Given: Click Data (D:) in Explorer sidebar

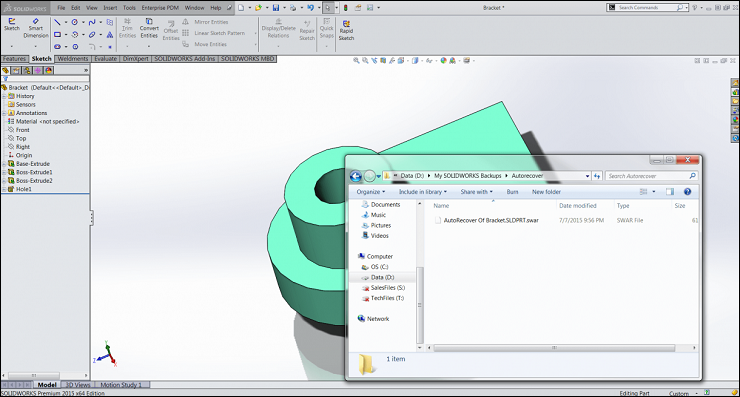Looking at the screenshot, I should 382,277.
